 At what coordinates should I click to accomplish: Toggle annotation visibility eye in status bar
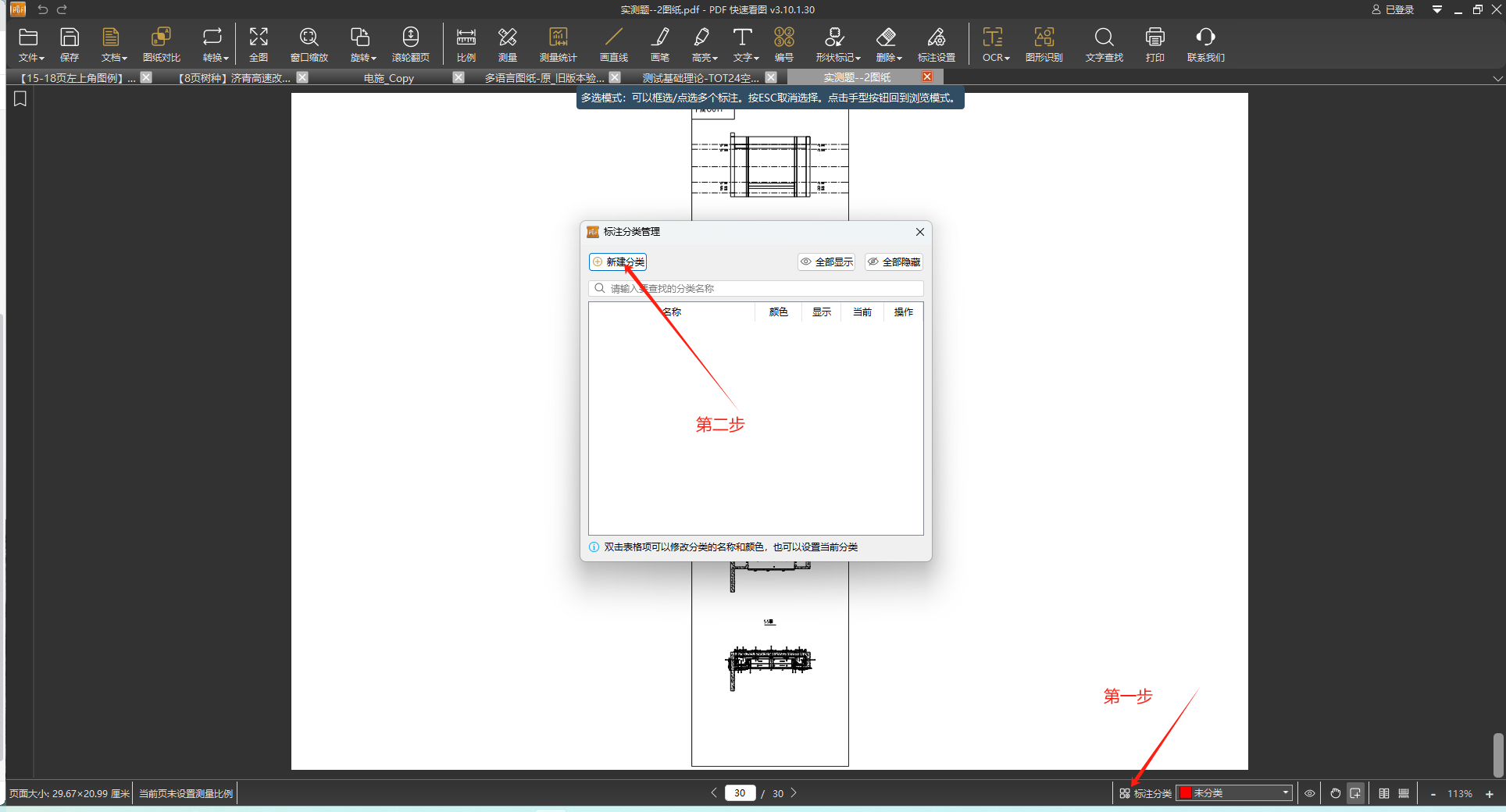click(1310, 793)
